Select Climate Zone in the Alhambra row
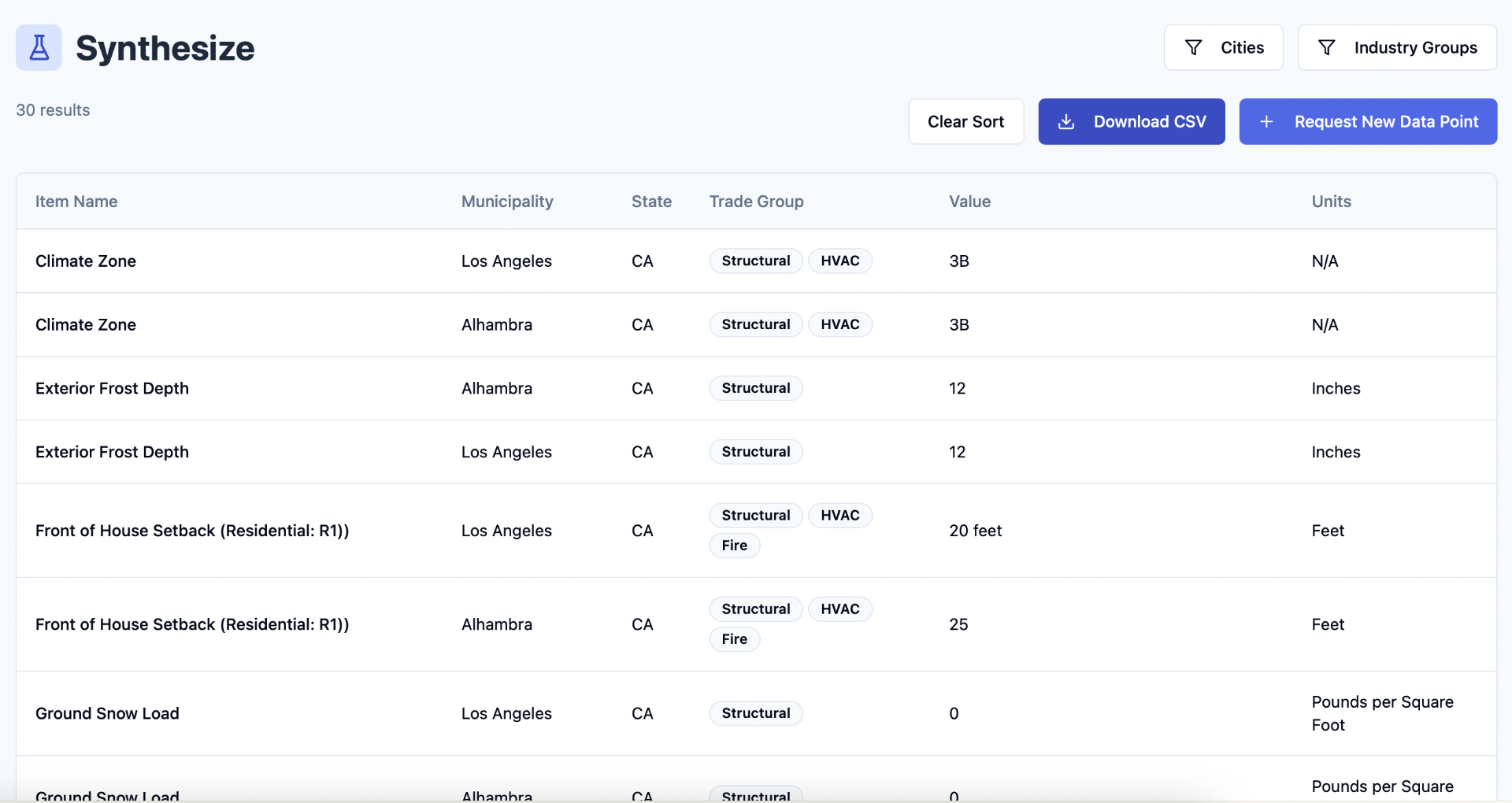Viewport: 1512px width, 803px height. (86, 325)
